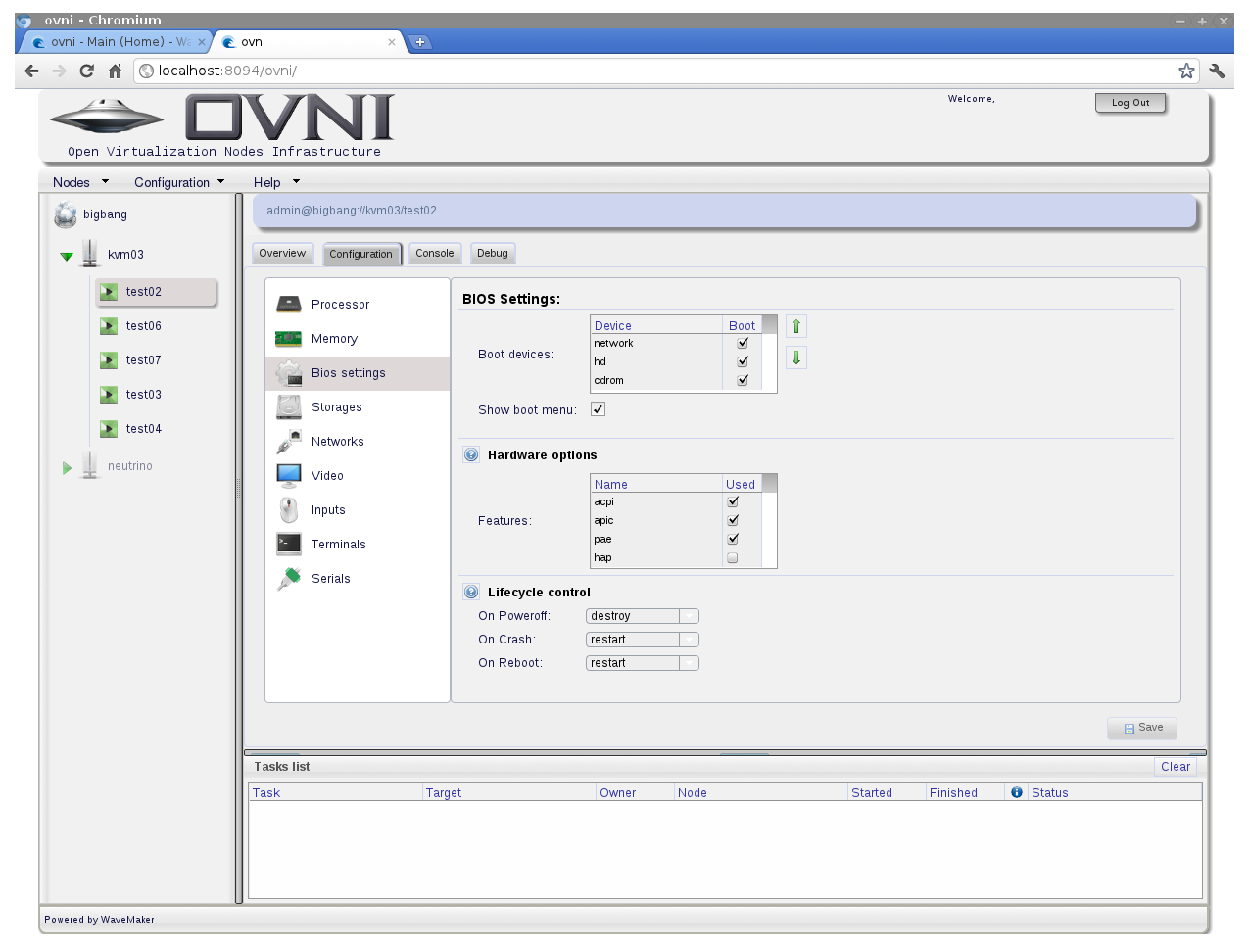Click the green up arrow to reorder boot devices
The width and height of the screenshot is (1249, 952).
[x=794, y=325]
